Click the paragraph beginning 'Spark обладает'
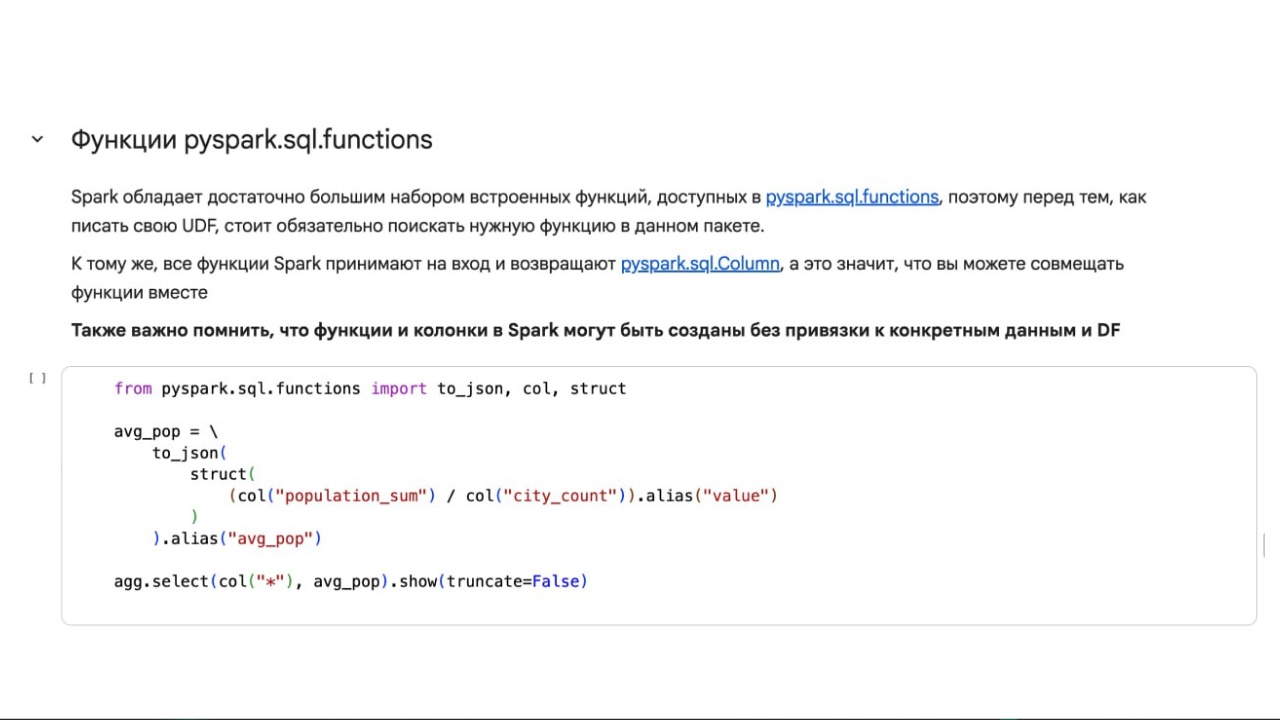 (x=608, y=211)
